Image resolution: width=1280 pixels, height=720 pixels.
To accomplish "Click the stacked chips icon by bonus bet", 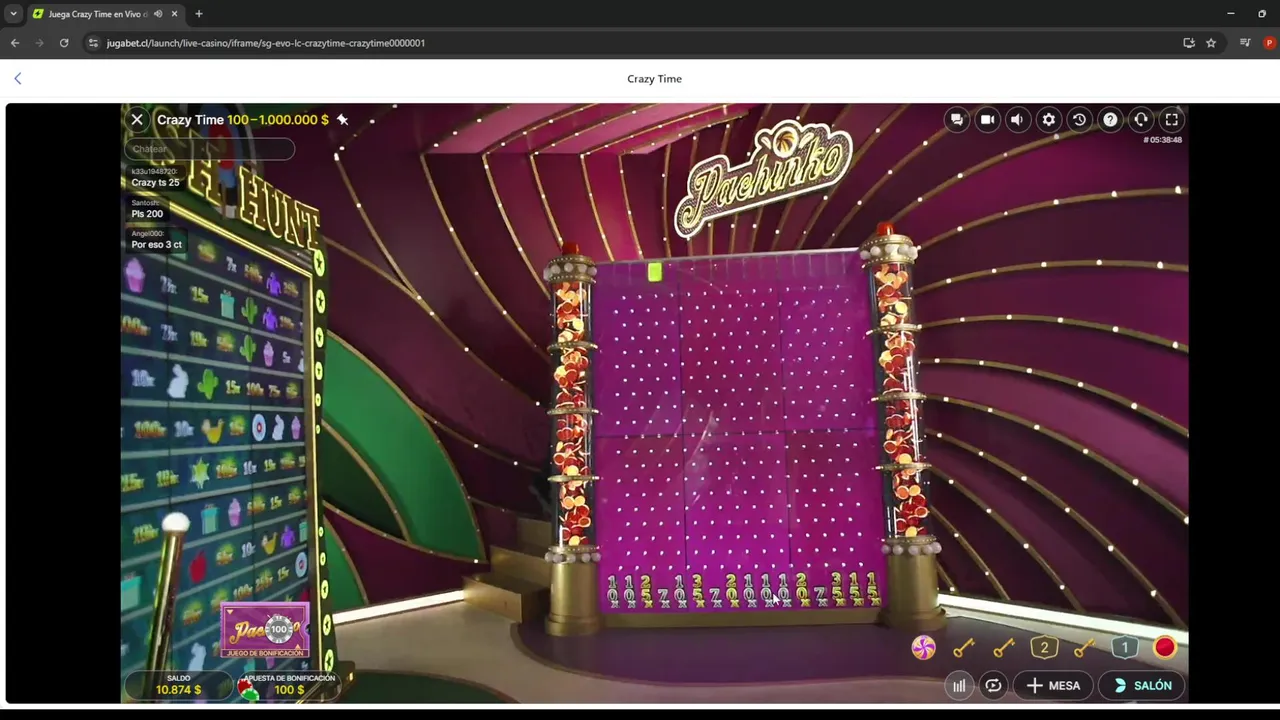I will 247,689.
